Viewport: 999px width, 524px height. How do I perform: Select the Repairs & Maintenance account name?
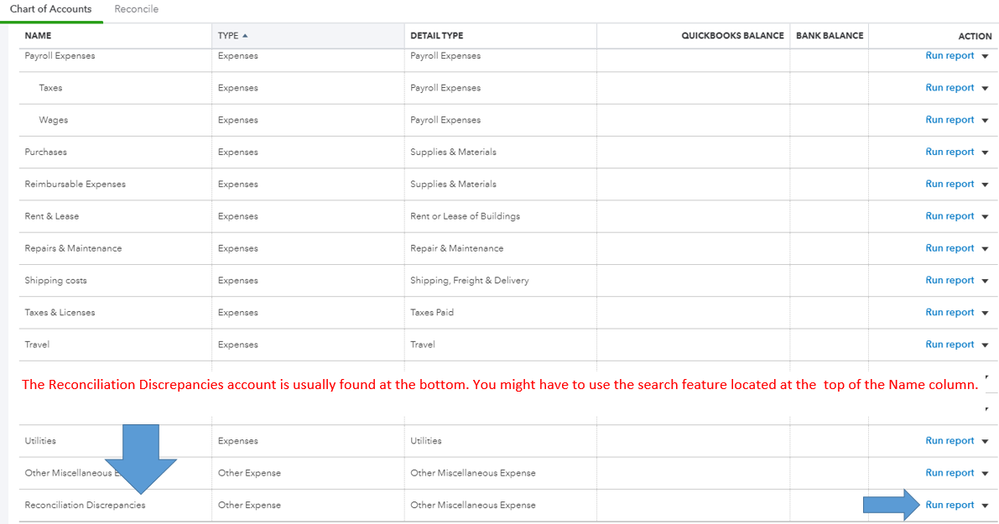[x=73, y=248]
